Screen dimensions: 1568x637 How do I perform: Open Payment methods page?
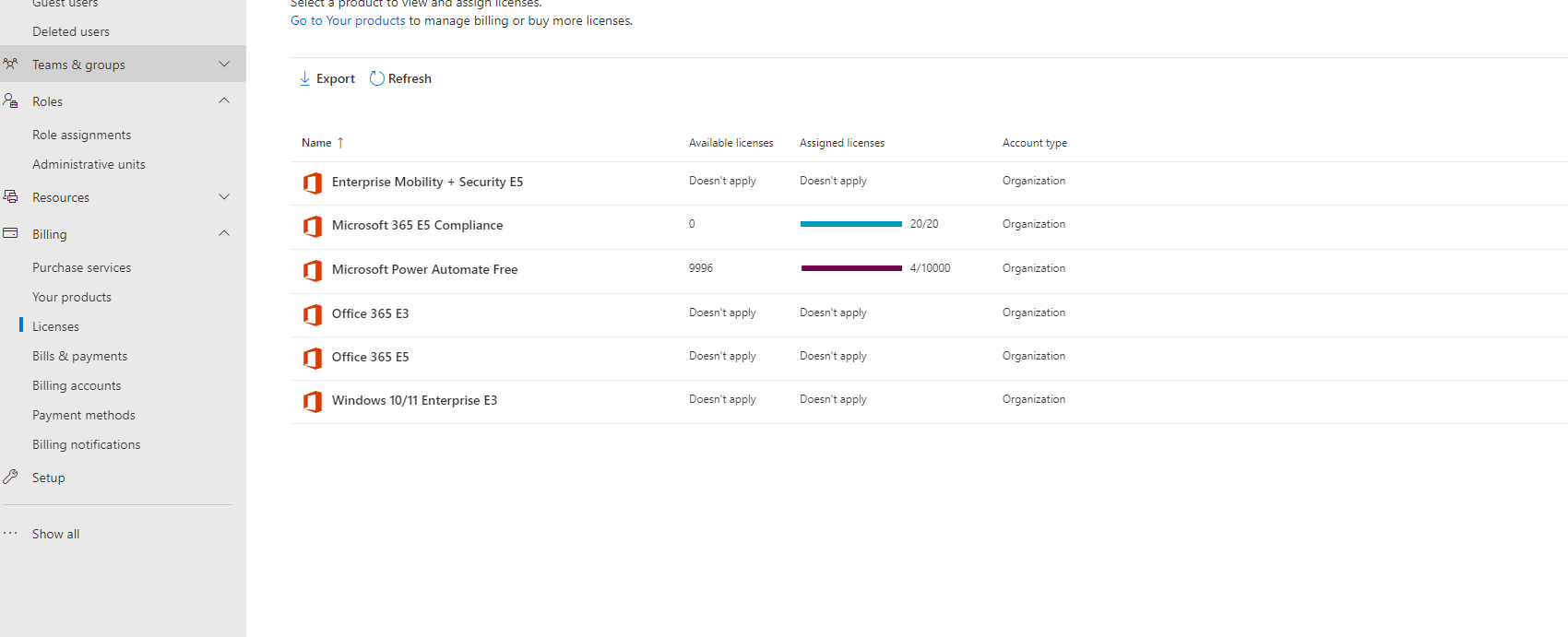tap(83, 415)
